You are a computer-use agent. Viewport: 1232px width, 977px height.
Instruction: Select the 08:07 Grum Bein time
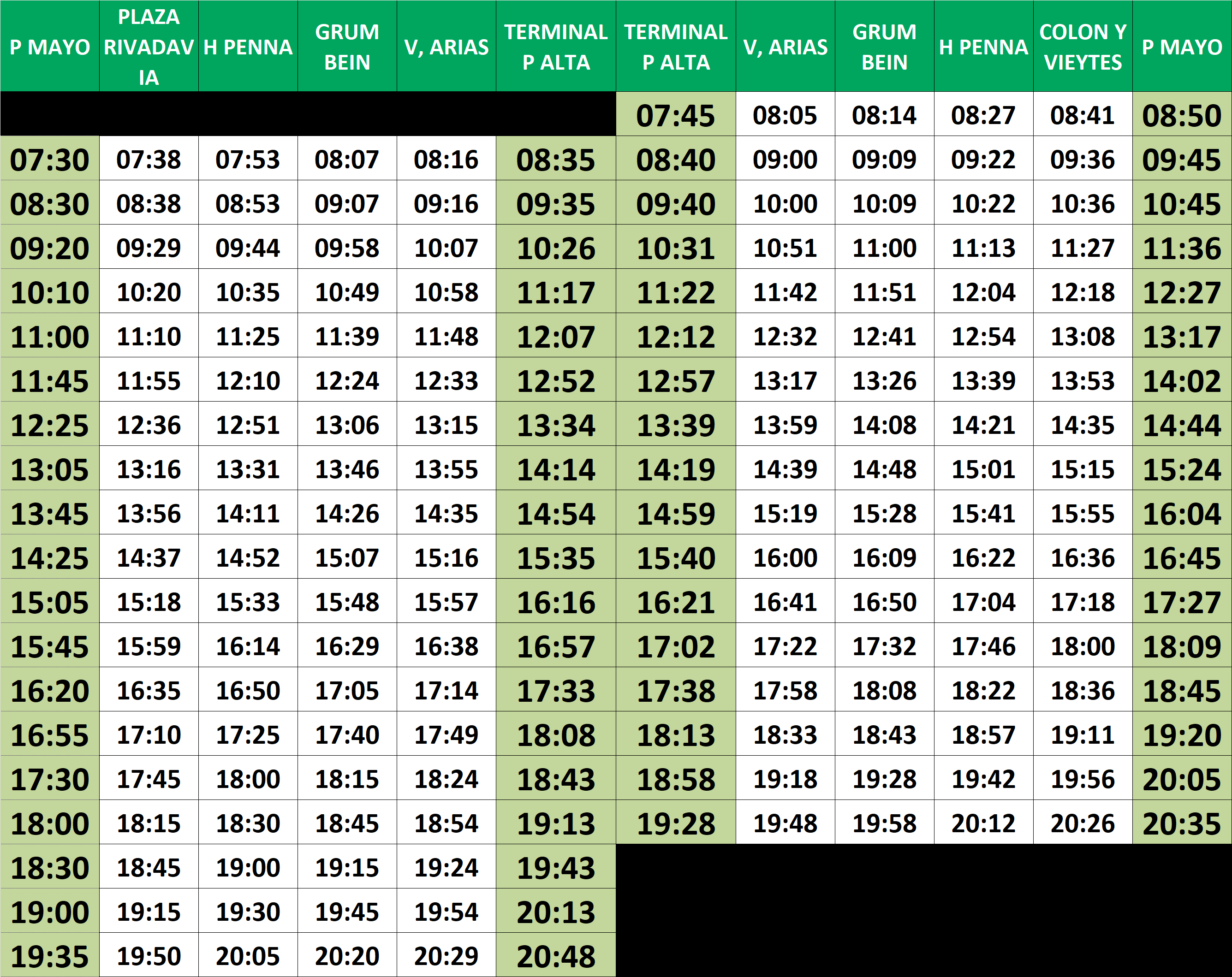(347, 159)
